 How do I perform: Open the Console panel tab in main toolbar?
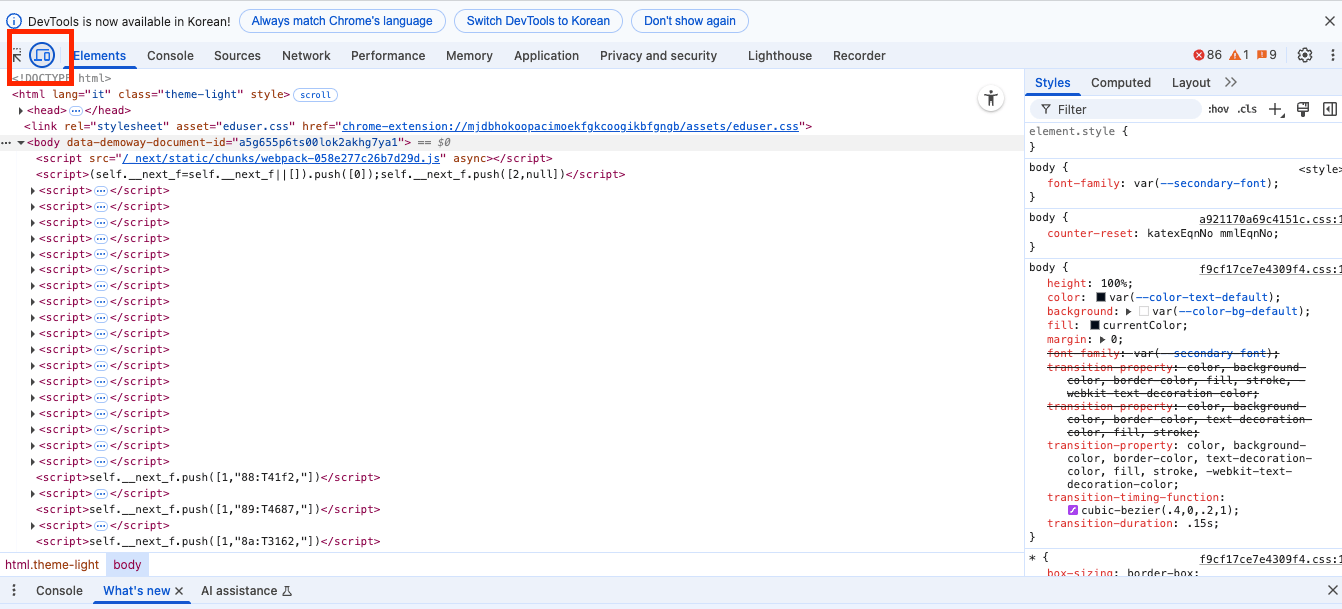pos(170,56)
